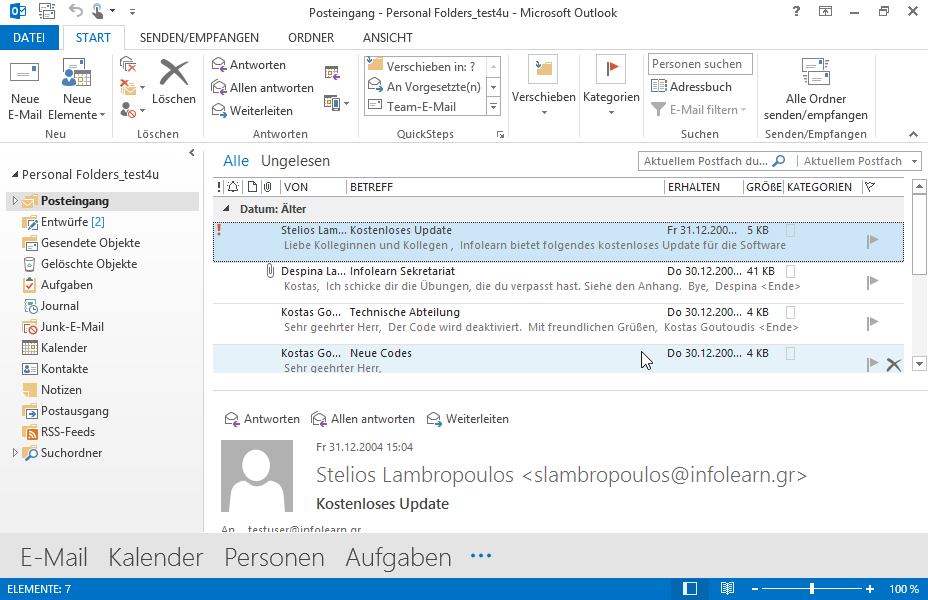This screenshot has height=600, width=928.
Task: Open the Adressbuch
Action: tap(691, 86)
